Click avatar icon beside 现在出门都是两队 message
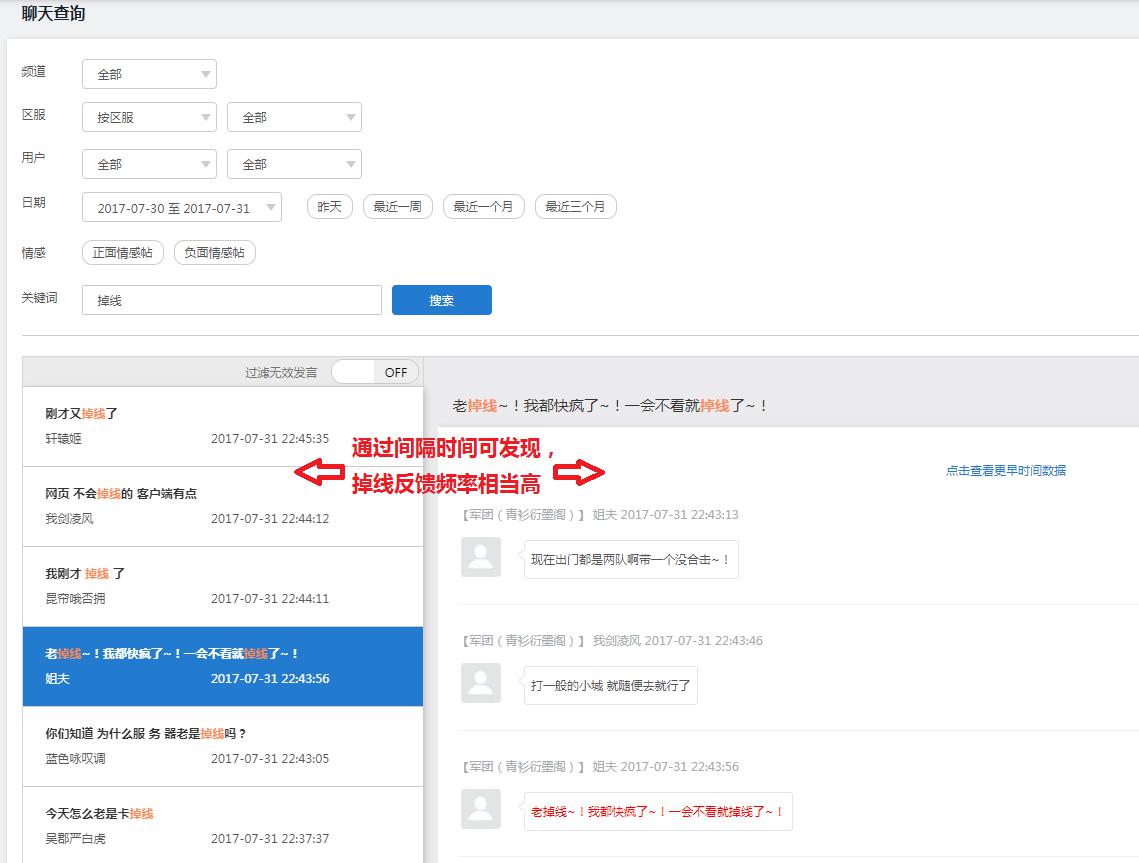This screenshot has height=863, width=1139. coord(481,557)
